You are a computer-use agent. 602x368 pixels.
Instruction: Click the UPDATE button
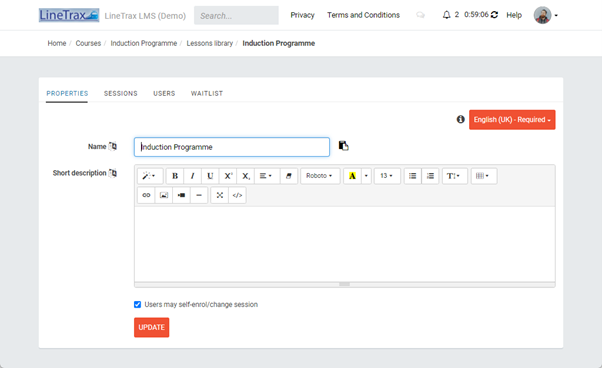click(151, 327)
